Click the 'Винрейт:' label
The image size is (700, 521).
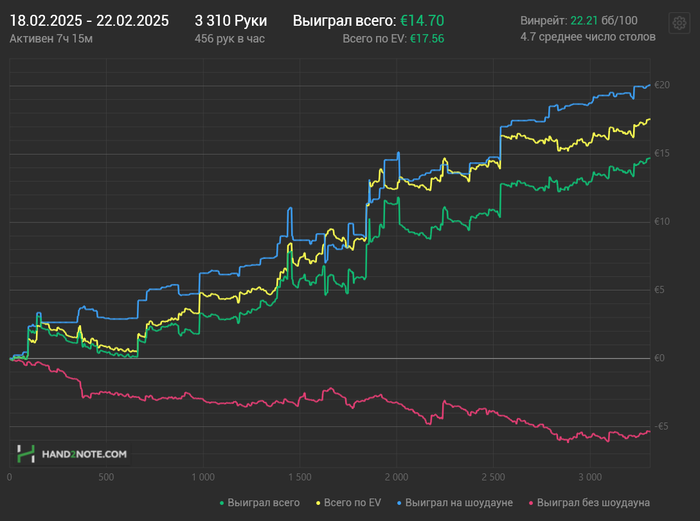pos(544,21)
